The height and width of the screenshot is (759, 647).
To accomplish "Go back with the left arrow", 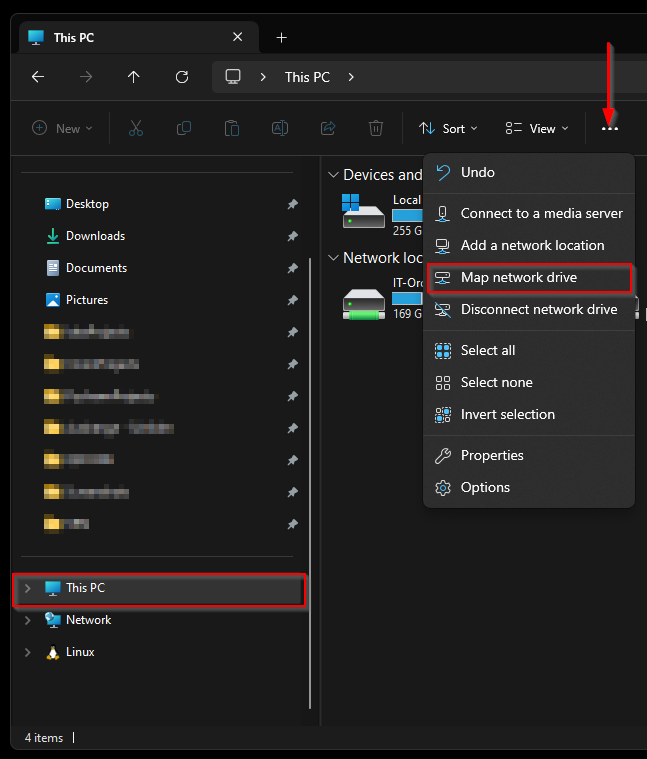I will tap(38, 77).
